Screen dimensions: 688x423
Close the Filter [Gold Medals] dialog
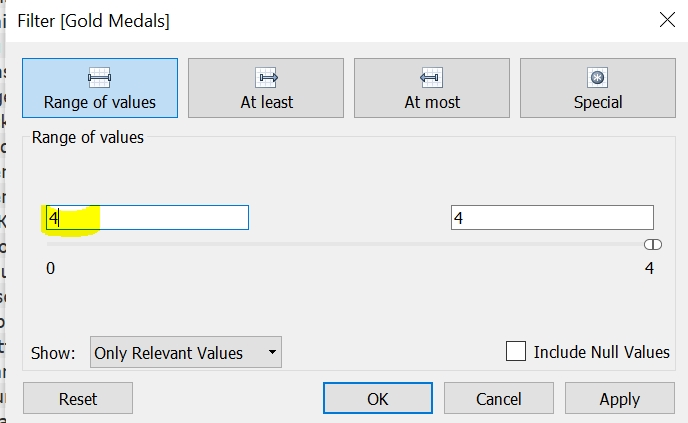(667, 19)
